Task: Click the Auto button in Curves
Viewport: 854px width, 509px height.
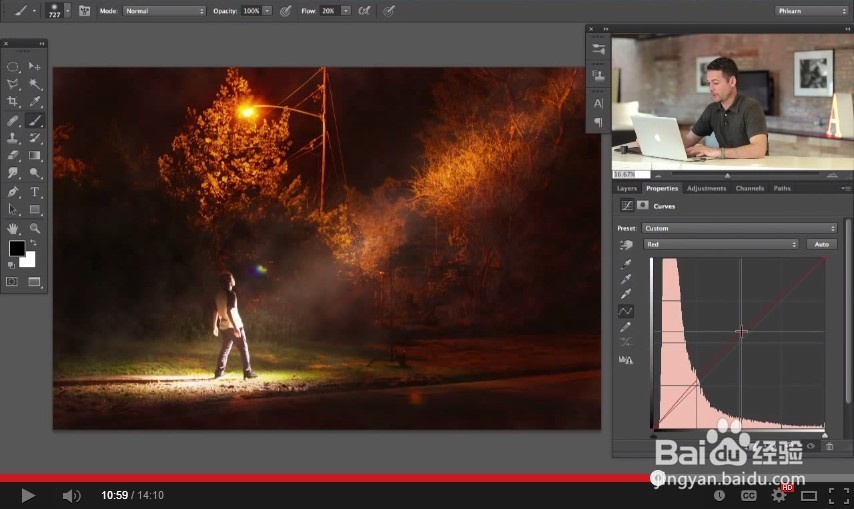Action: (821, 244)
